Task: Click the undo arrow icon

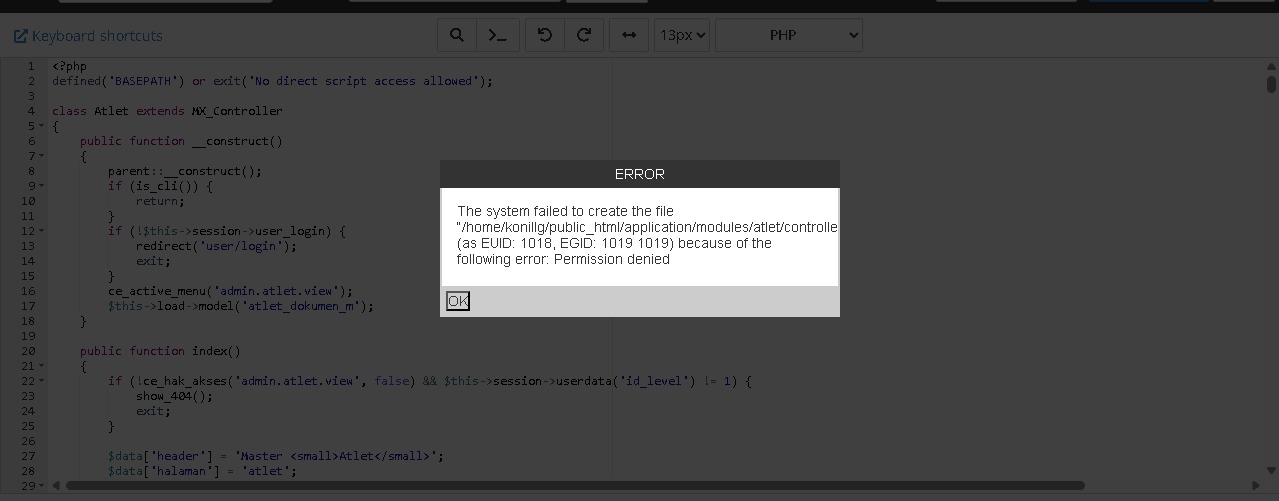Action: coord(545,35)
